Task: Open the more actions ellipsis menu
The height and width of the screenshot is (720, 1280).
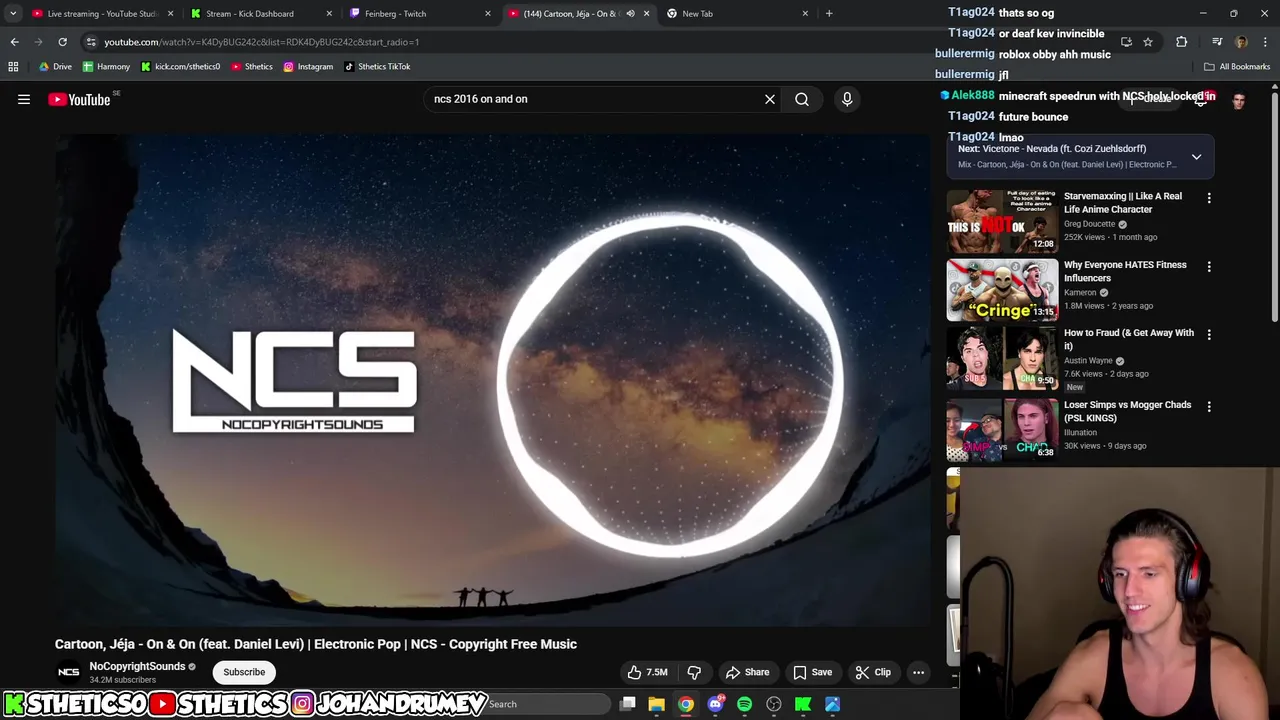Action: click(x=918, y=672)
